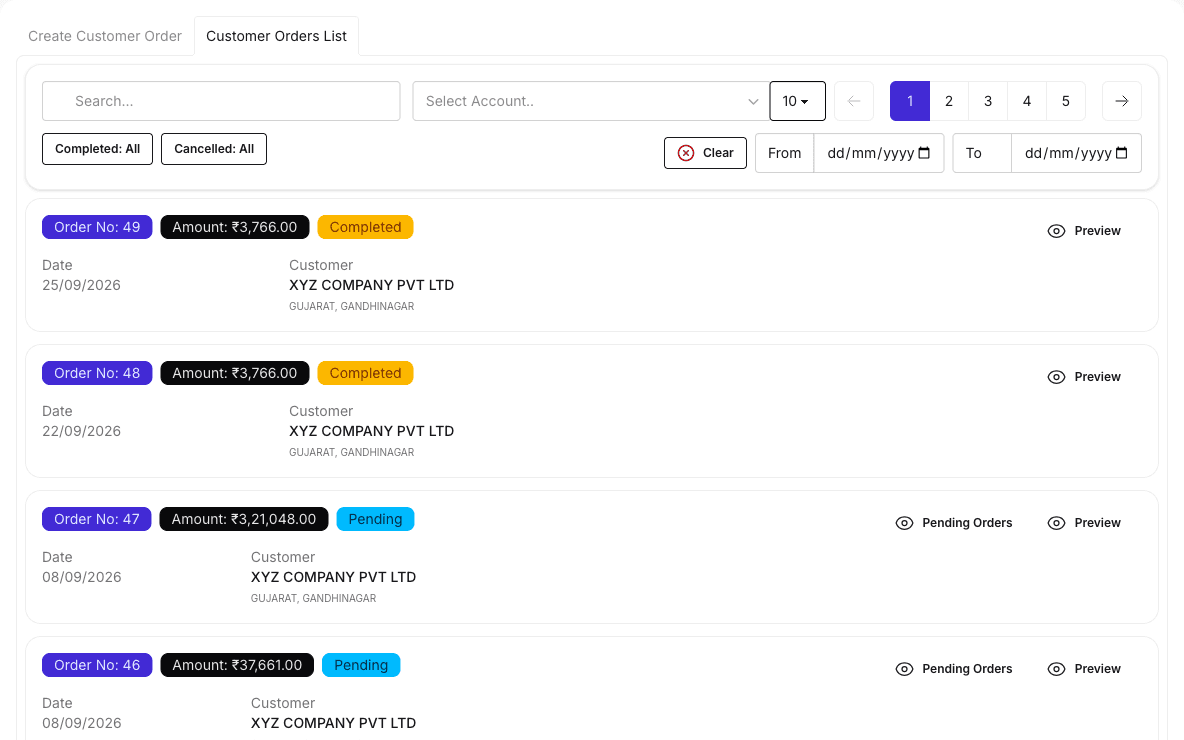This screenshot has height=740, width=1184.
Task: Click the Completed status on Order 49
Action: (365, 227)
